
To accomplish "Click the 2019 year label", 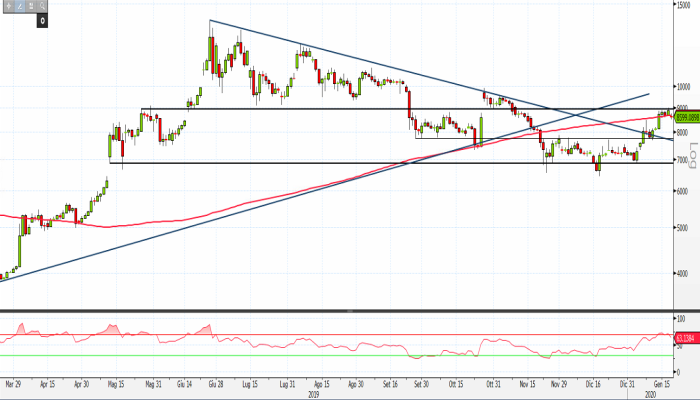I will (x=314, y=395).
